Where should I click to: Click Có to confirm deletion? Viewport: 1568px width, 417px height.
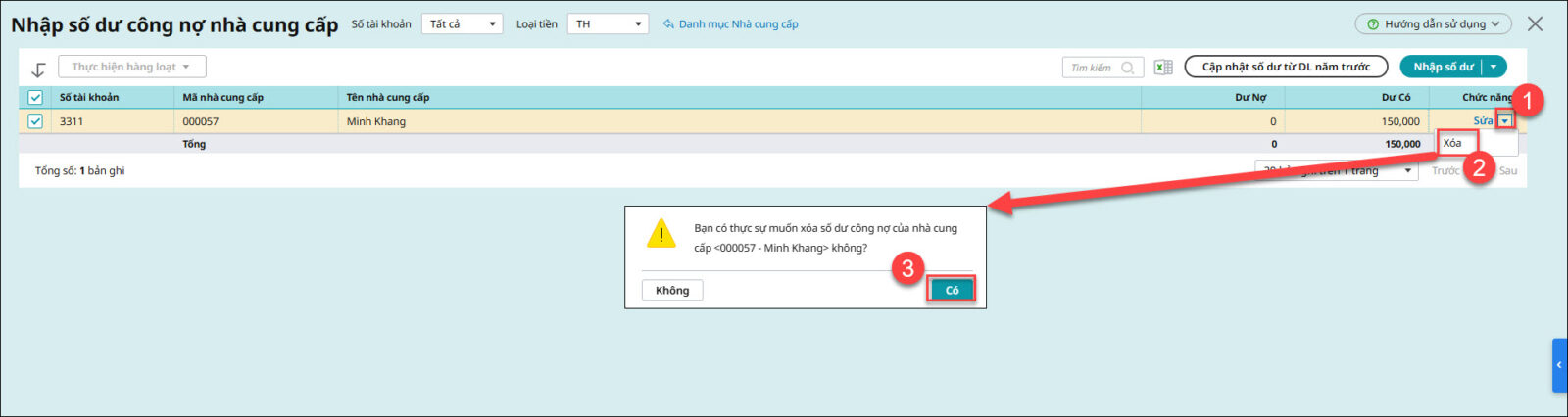coord(952,290)
